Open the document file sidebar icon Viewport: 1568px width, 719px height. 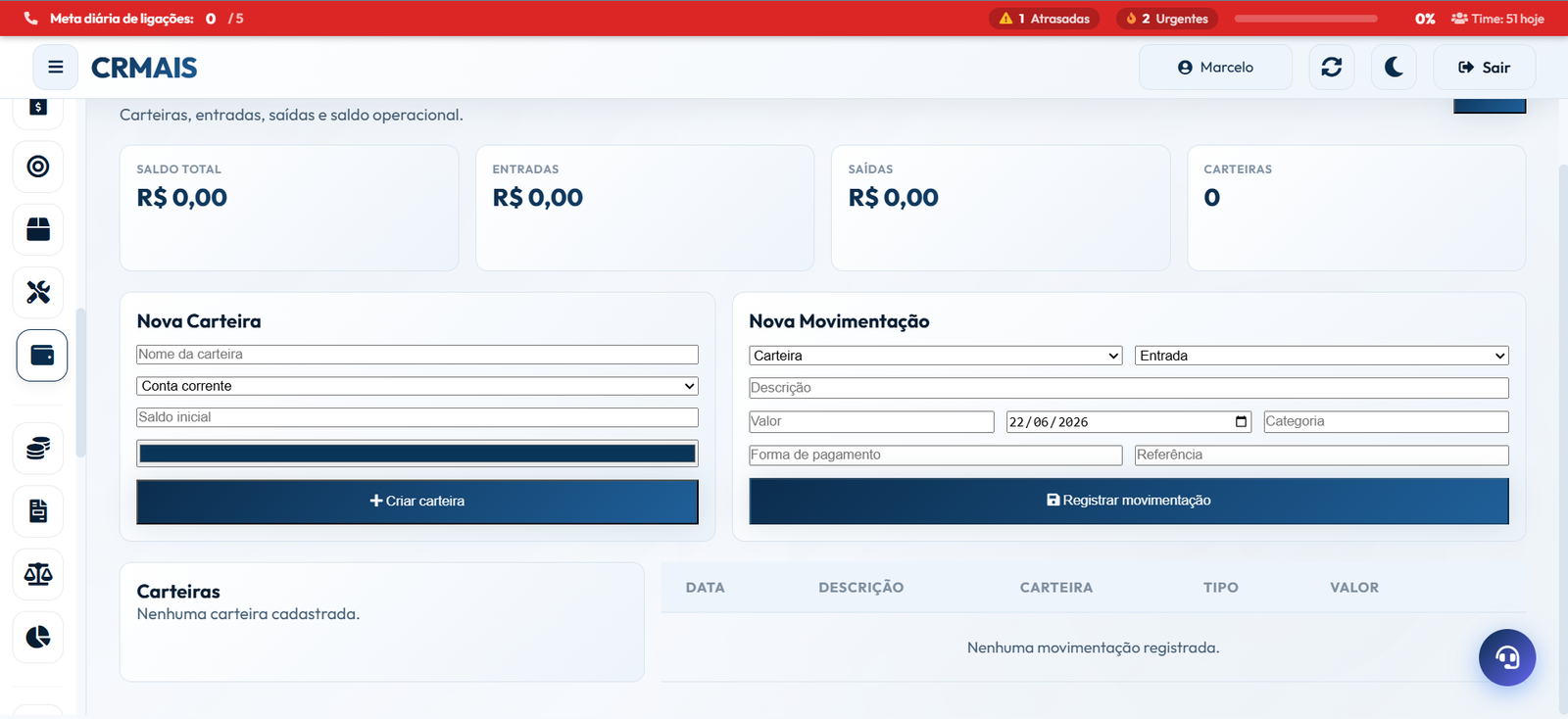click(38, 511)
